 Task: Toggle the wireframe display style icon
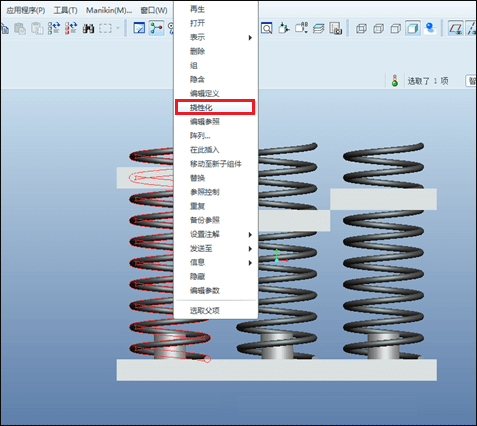[361, 29]
